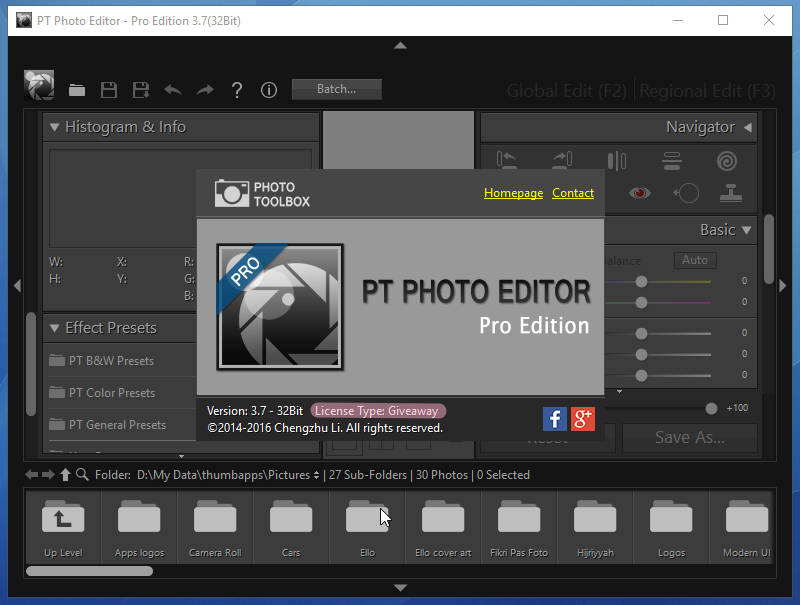Image resolution: width=800 pixels, height=605 pixels.
Task: Collapse the bottom filmstrip with down arrow
Action: click(401, 588)
